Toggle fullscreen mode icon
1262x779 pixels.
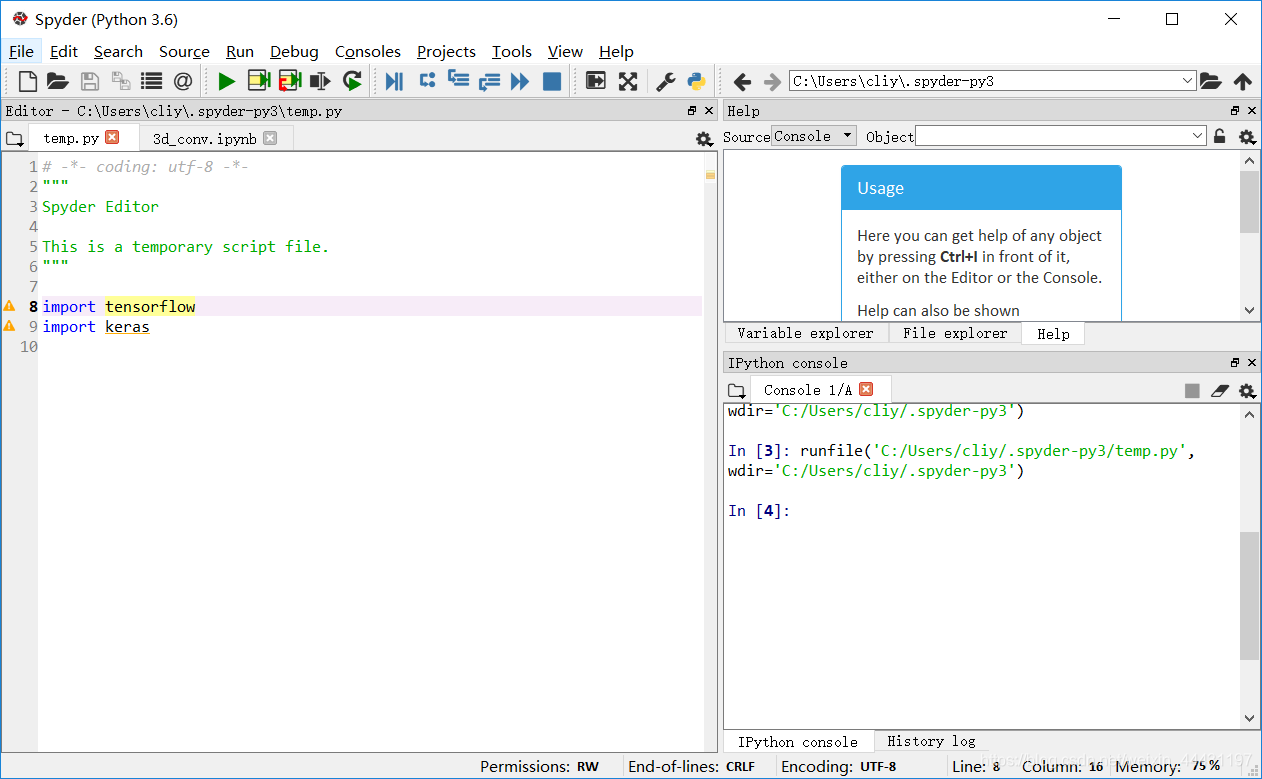pos(628,81)
